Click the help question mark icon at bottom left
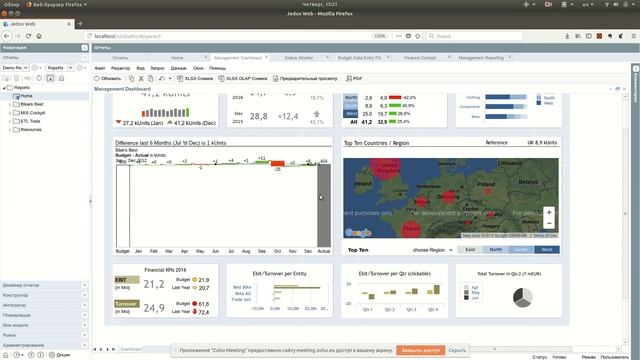The width and height of the screenshot is (640, 360). (31, 355)
